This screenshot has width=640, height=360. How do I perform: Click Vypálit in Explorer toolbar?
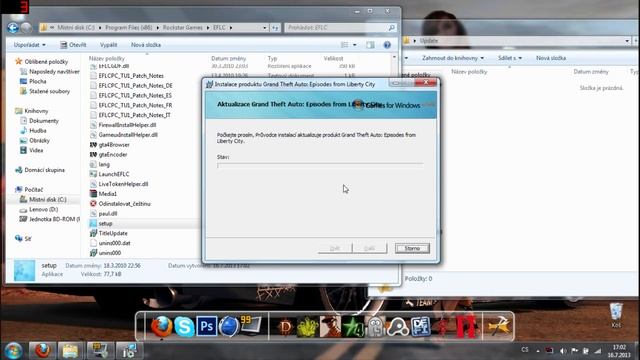108,45
